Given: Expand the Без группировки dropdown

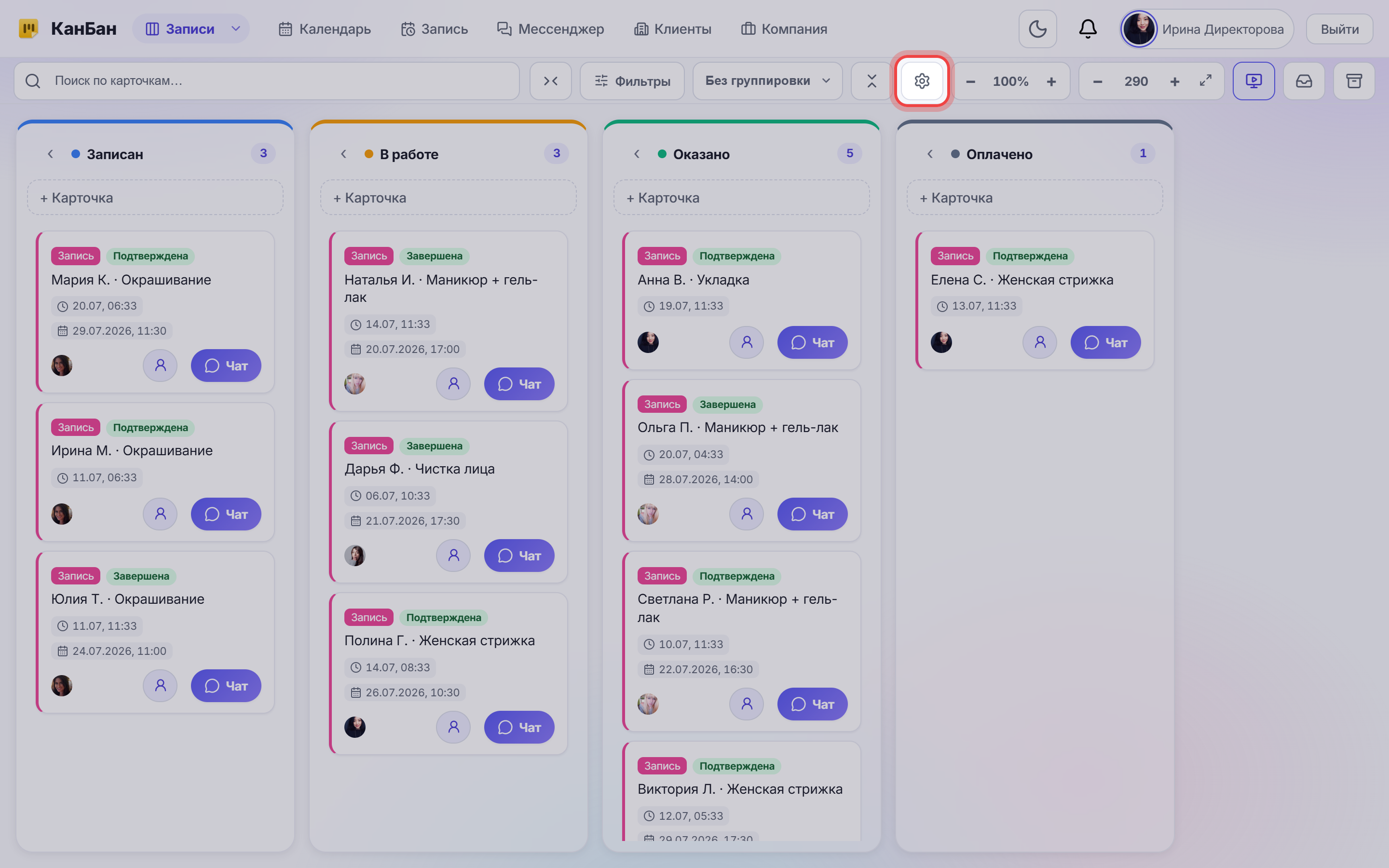Looking at the screenshot, I should click(x=767, y=81).
